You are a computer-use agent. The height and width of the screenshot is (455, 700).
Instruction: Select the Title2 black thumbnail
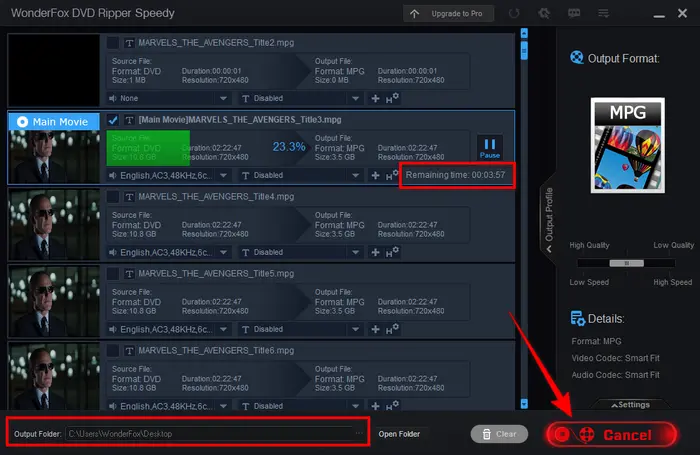54,70
